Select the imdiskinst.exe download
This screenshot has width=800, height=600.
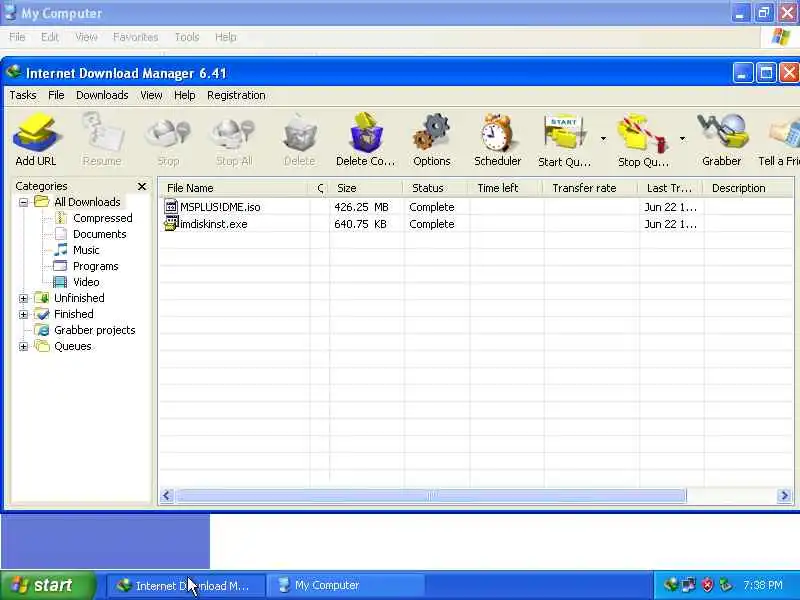click(x=213, y=224)
